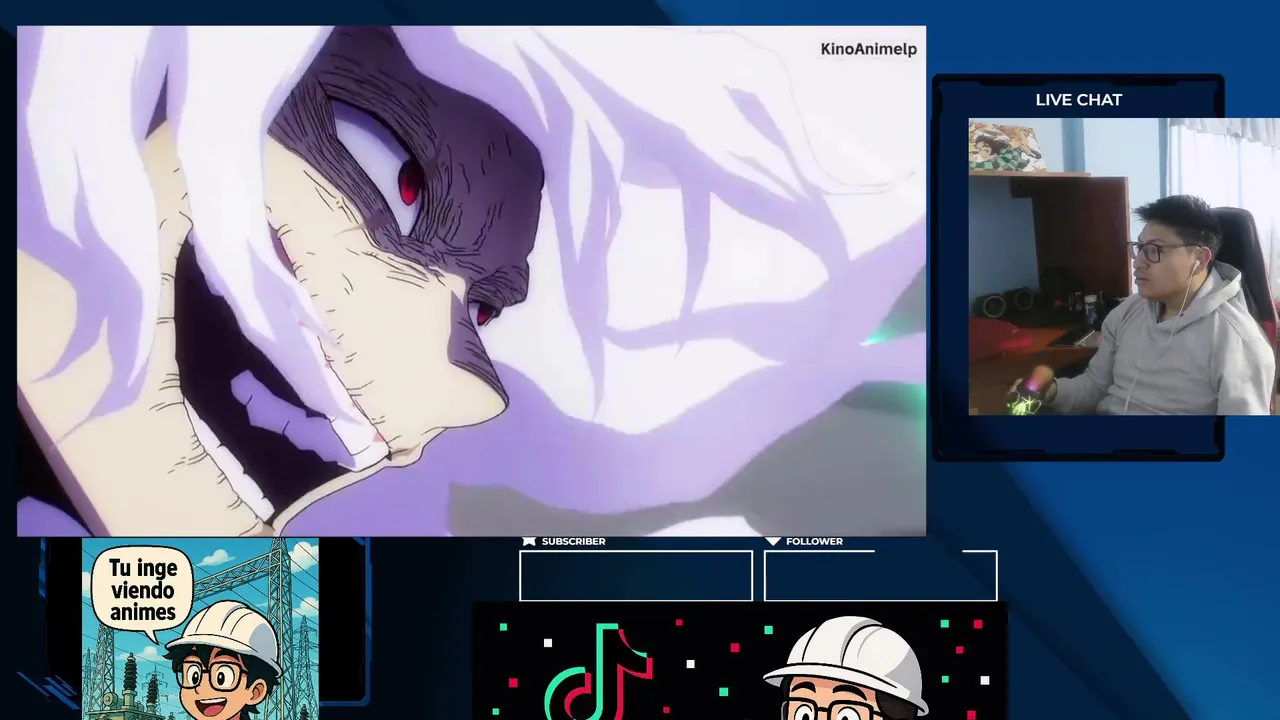Image resolution: width=1280 pixels, height=720 pixels.
Task: Click the LIVE CHAT heading
Action: 1078,100
